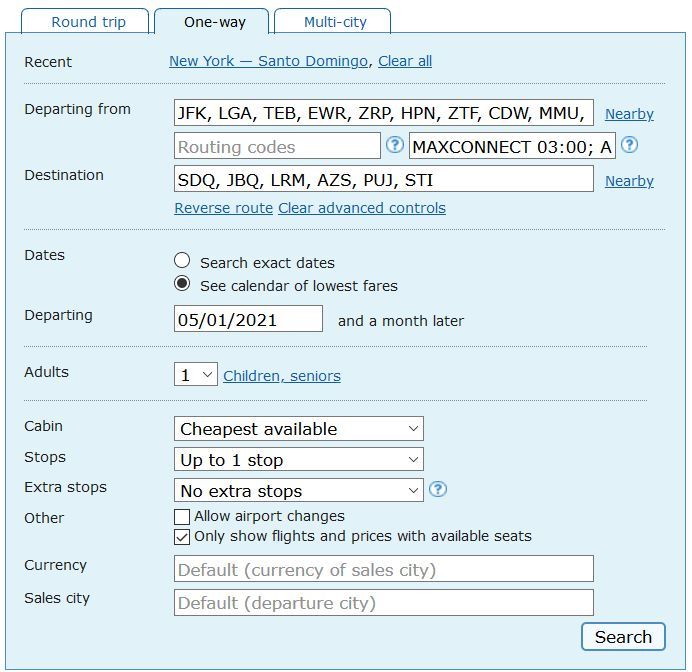Click Nearby link next to Destination field
The height and width of the screenshot is (672, 692).
pos(629,181)
